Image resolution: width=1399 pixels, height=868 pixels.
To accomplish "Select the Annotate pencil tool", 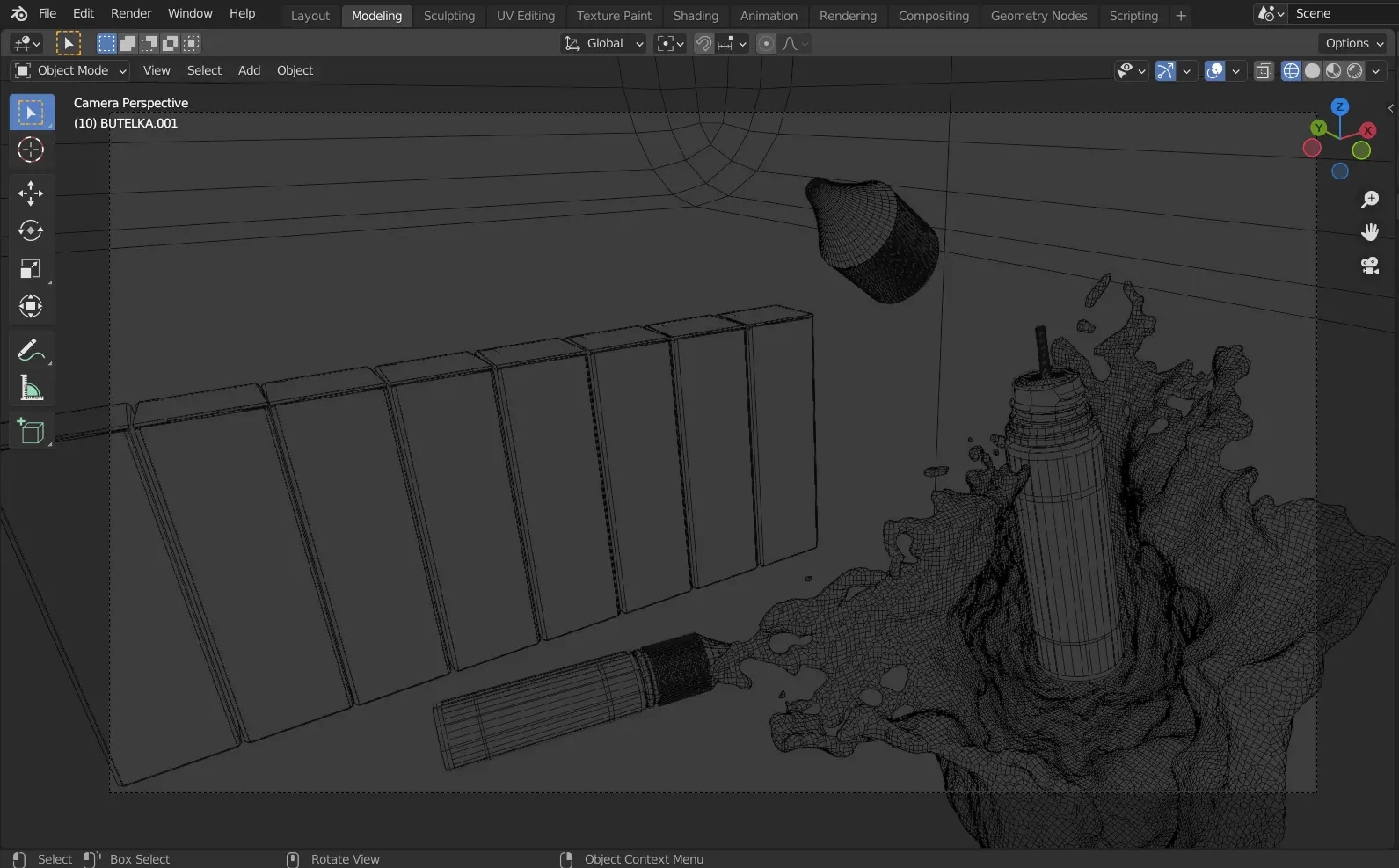I will coord(31,350).
